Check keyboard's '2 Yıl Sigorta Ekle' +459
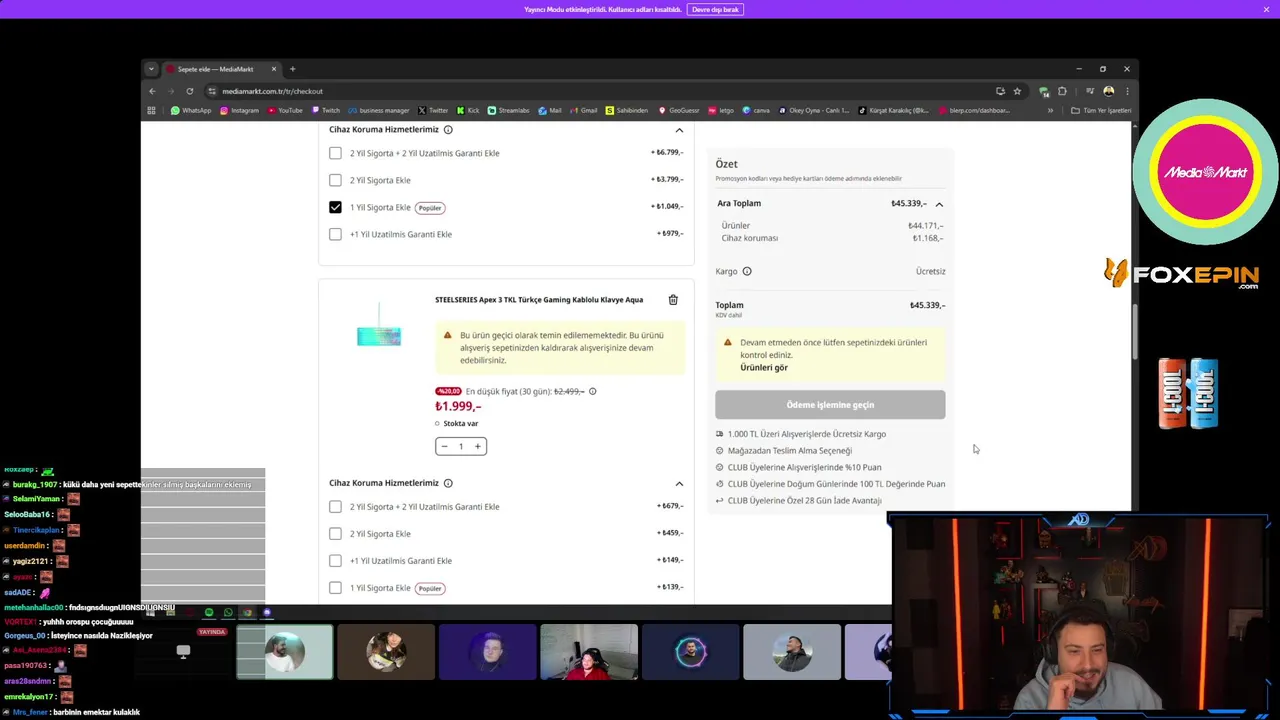The image size is (1280, 720). click(335, 534)
